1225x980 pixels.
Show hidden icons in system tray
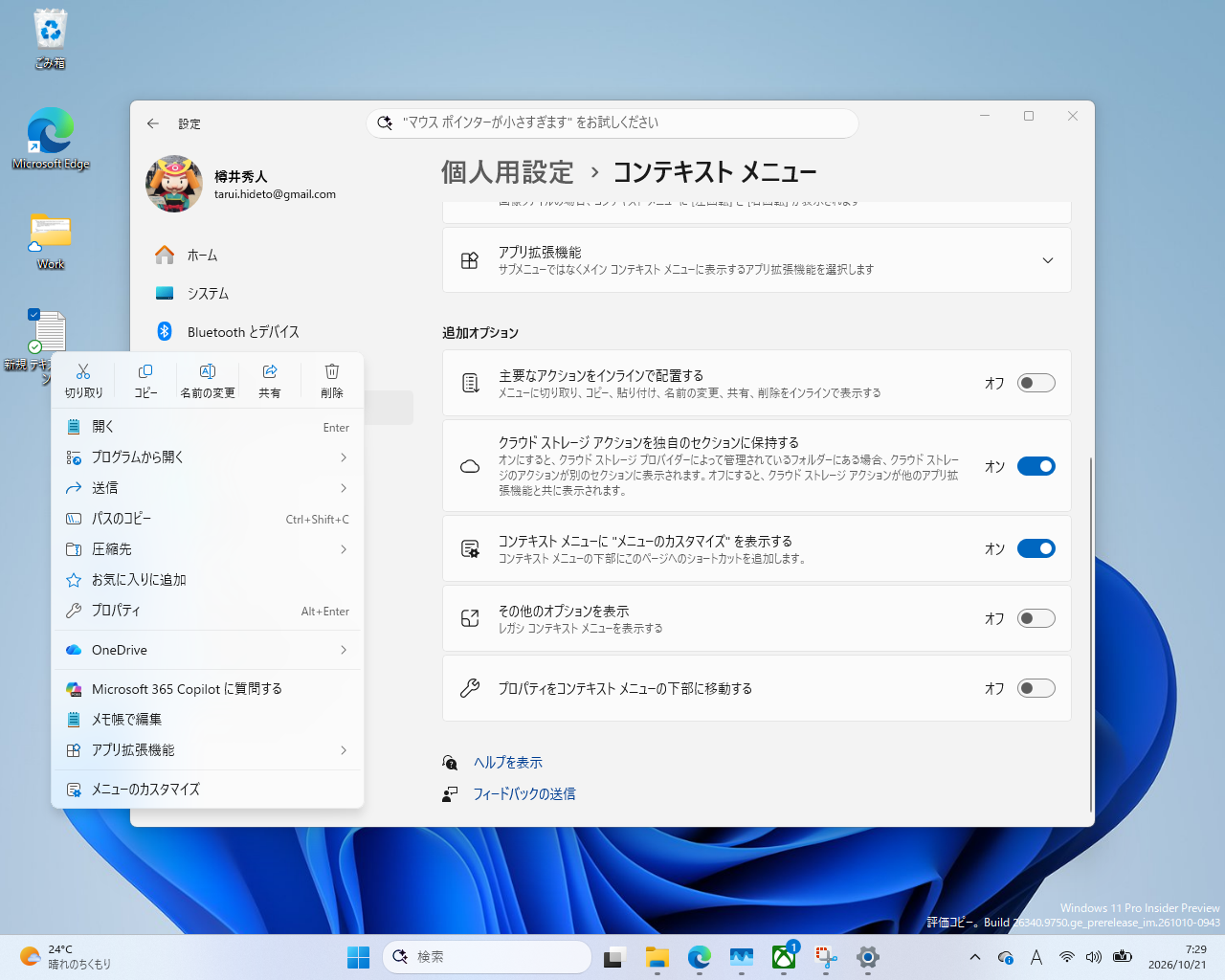974,957
